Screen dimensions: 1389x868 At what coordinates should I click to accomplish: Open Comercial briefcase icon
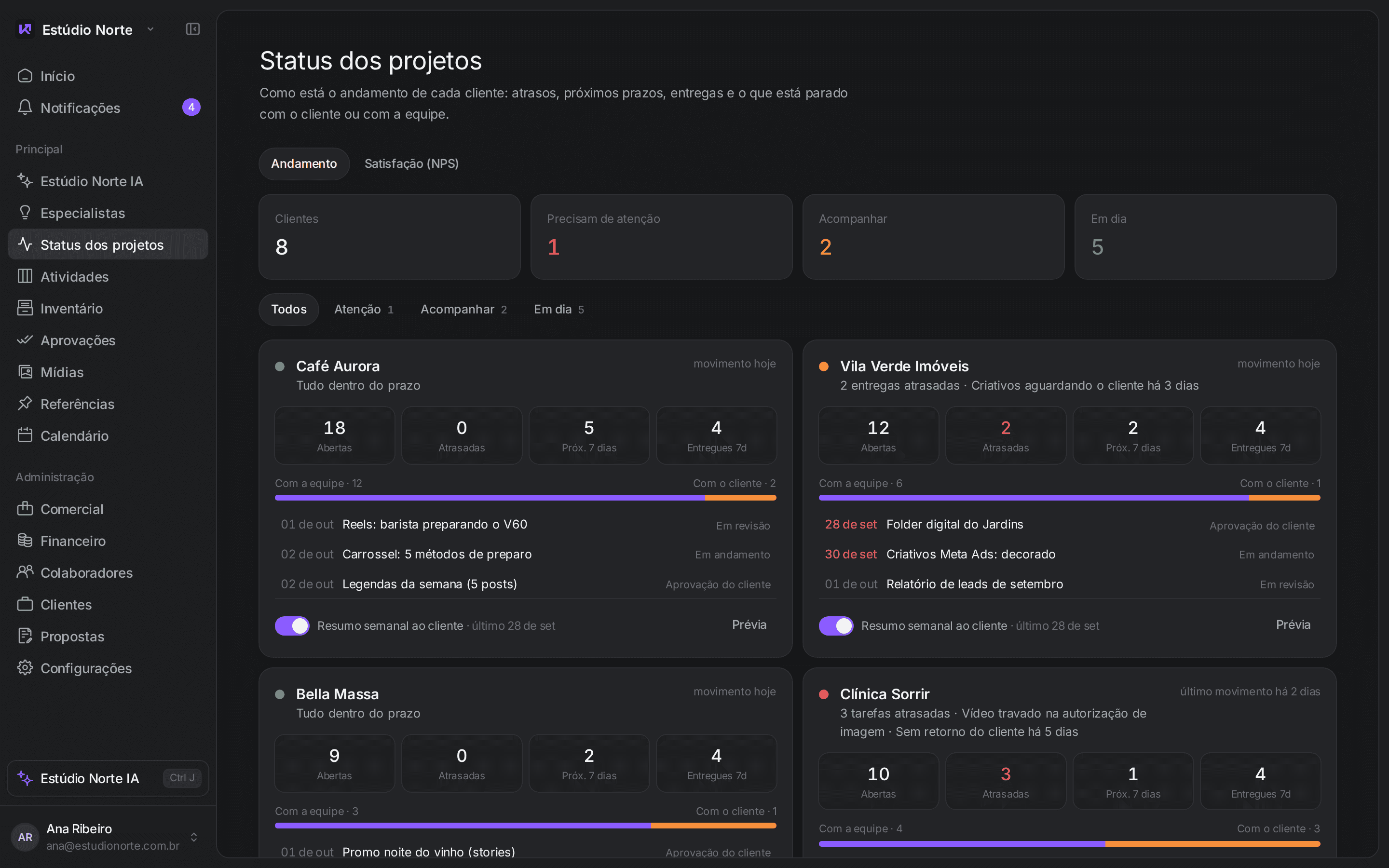click(x=25, y=509)
